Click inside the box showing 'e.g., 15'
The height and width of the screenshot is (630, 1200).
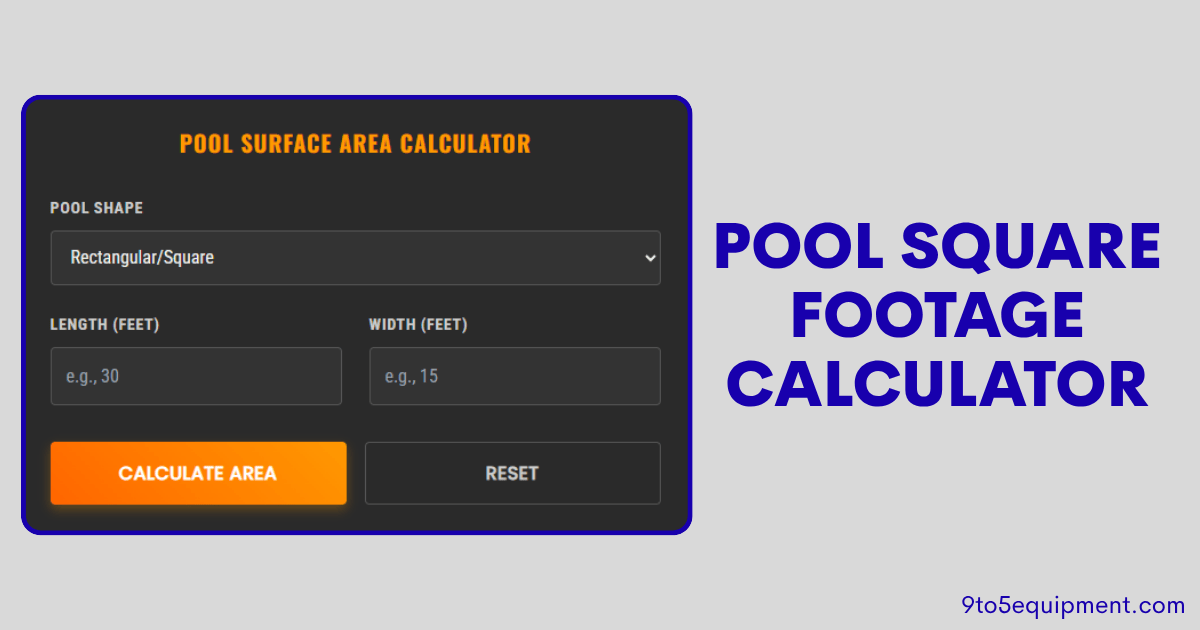click(514, 376)
